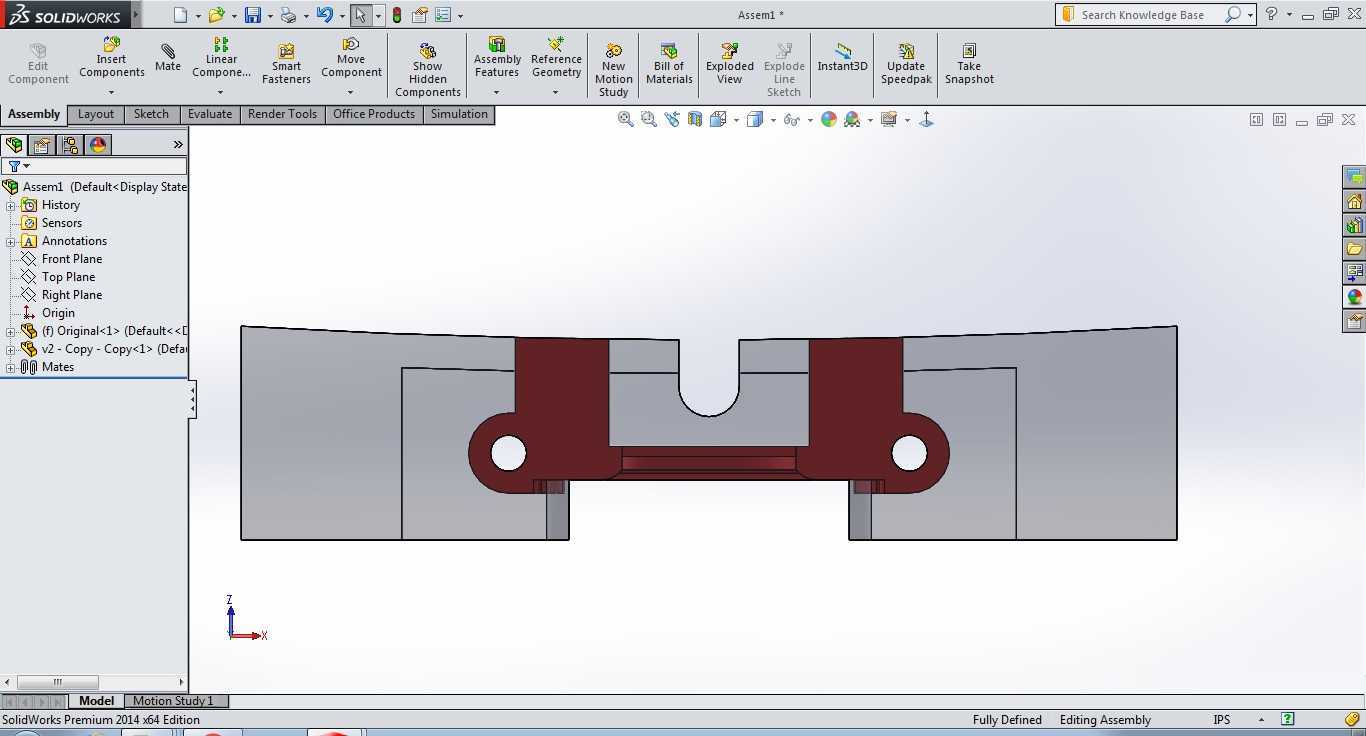Click the Save floppy disk icon
1366x736 pixels.
pos(253,15)
